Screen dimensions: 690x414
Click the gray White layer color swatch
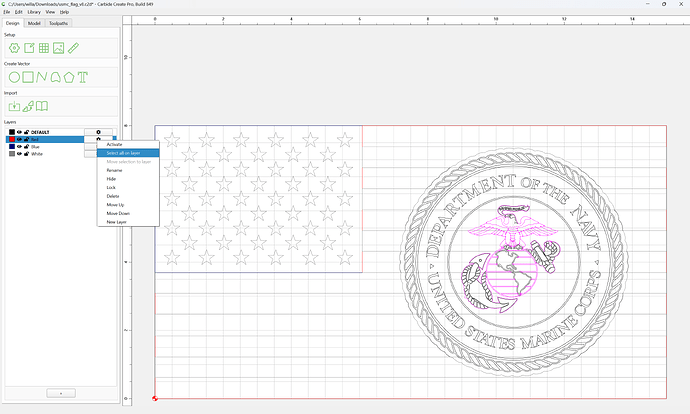click(x=12, y=154)
